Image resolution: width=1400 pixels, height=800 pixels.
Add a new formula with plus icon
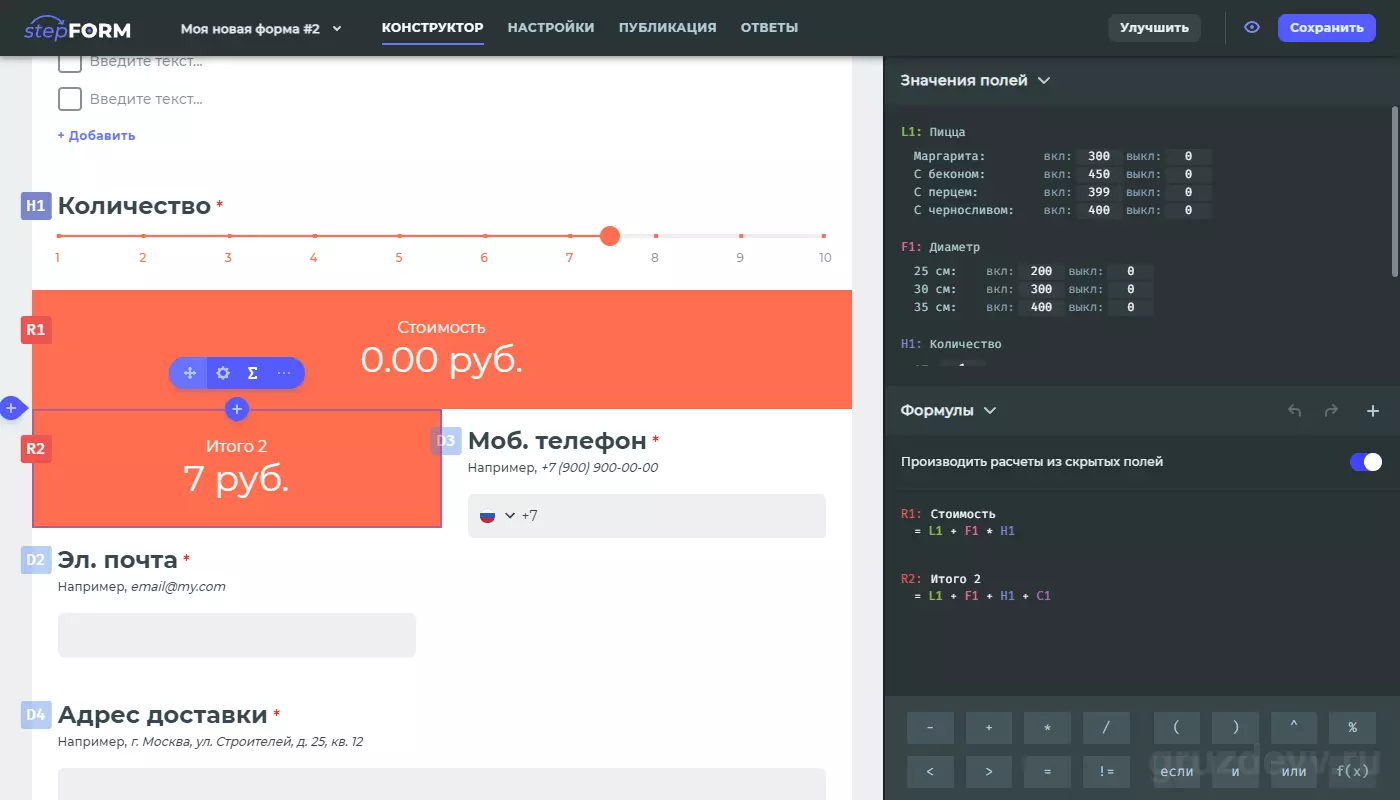1373,411
